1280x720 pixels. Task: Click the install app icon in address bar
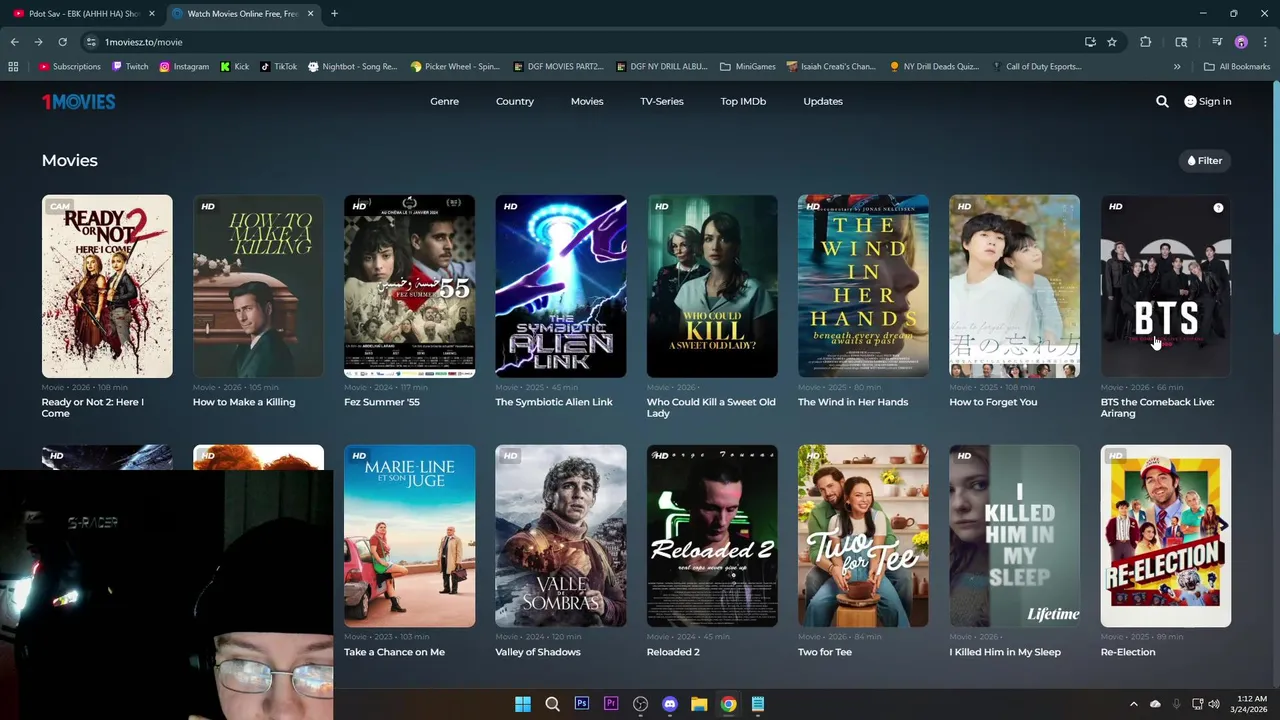coord(1090,42)
